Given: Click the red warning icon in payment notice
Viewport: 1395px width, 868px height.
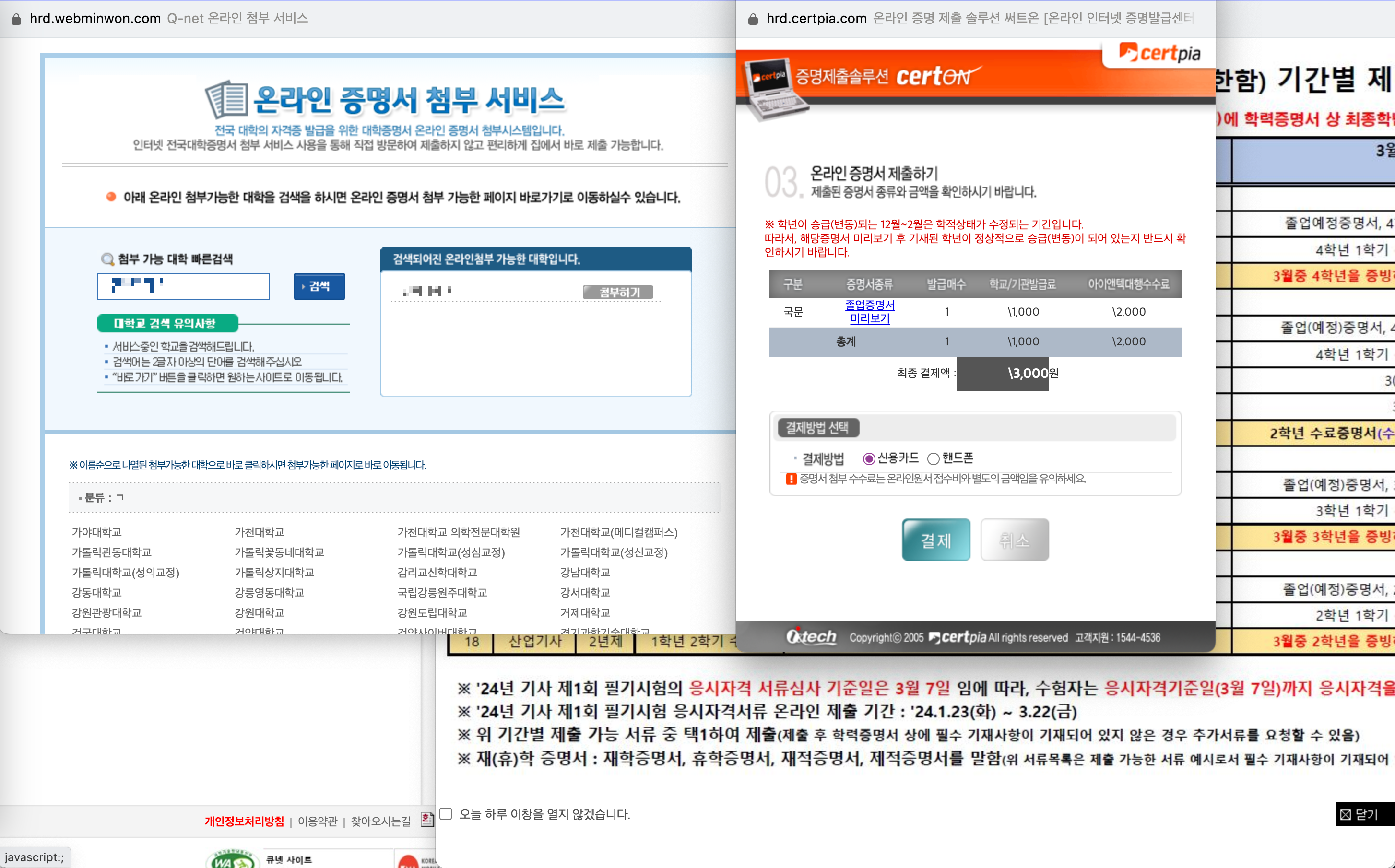Looking at the screenshot, I should (791, 479).
